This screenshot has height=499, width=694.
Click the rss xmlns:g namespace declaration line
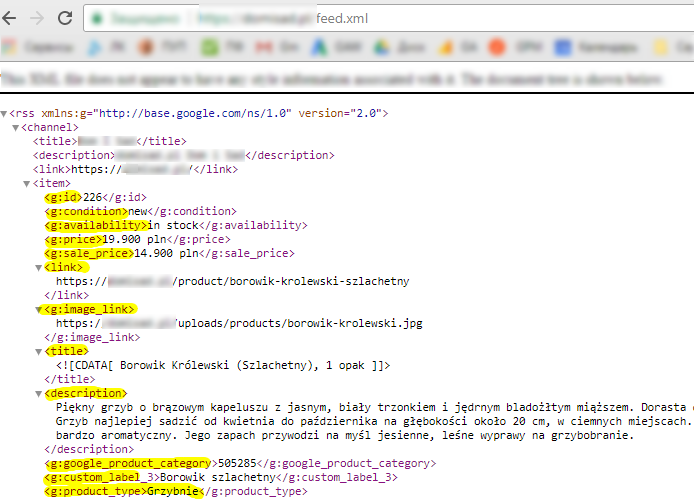coord(199,114)
